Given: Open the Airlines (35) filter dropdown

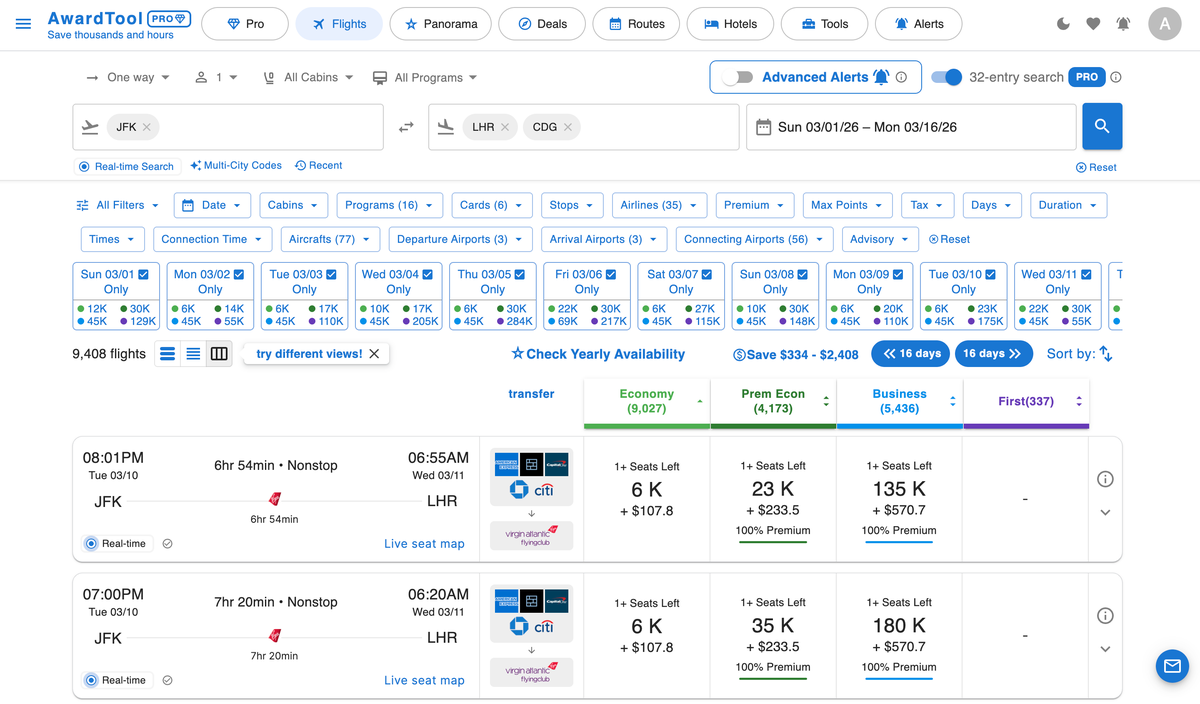Looking at the screenshot, I should click(x=659, y=204).
